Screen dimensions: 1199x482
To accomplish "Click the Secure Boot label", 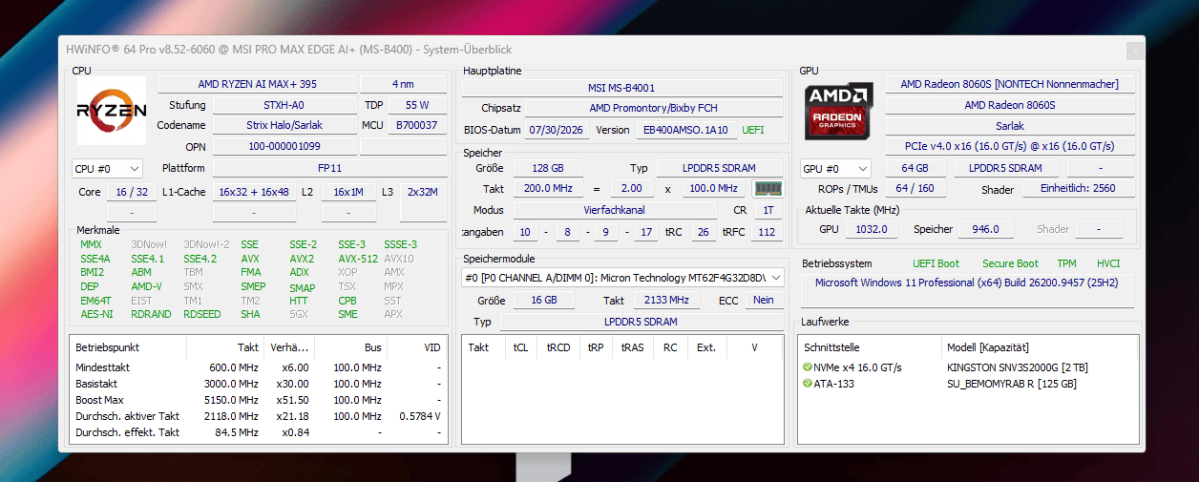I will tap(1010, 263).
